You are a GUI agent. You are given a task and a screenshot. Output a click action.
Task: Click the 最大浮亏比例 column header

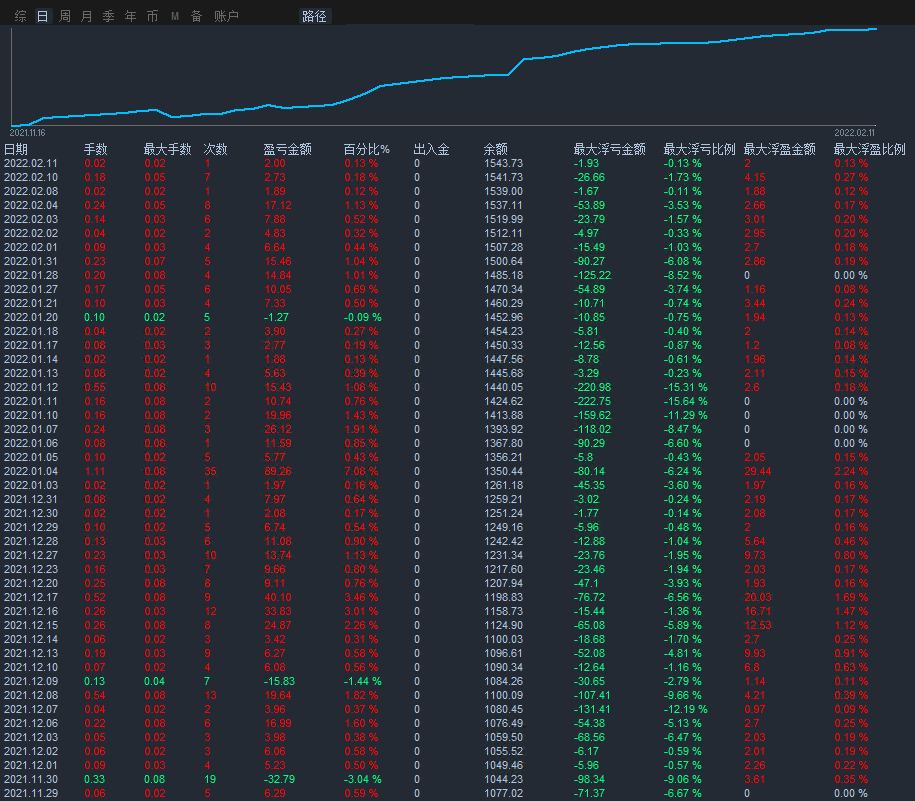(x=699, y=149)
